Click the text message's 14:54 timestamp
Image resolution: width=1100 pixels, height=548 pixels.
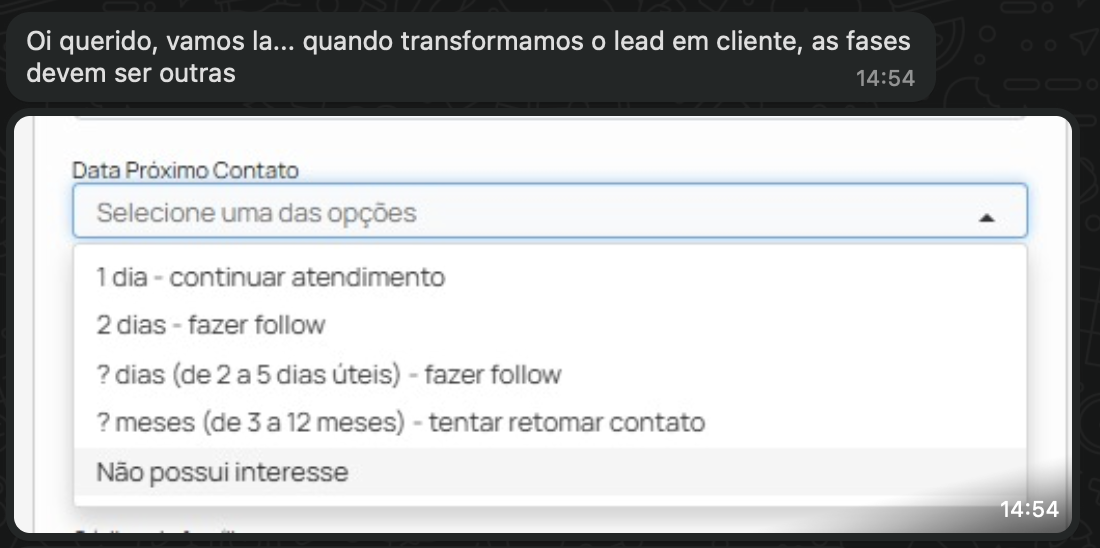point(885,78)
